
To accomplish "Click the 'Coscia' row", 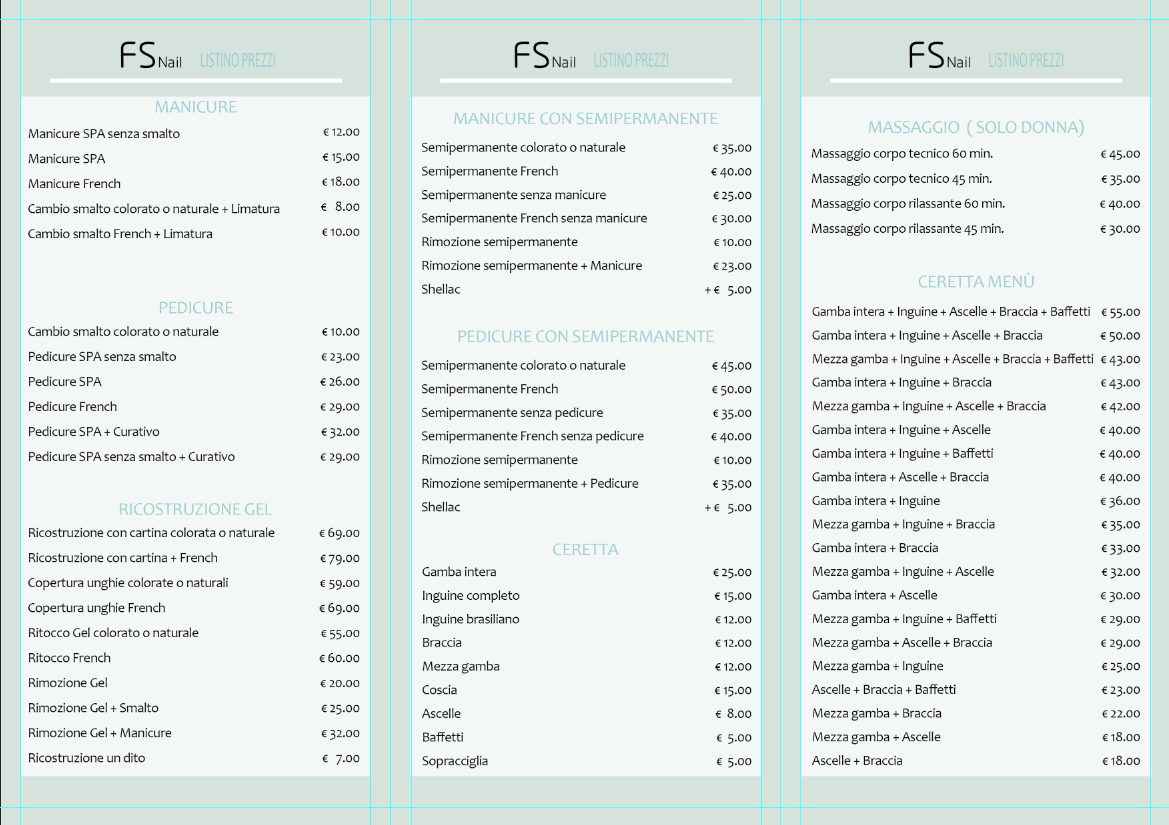I will pyautogui.click(x=439, y=689).
